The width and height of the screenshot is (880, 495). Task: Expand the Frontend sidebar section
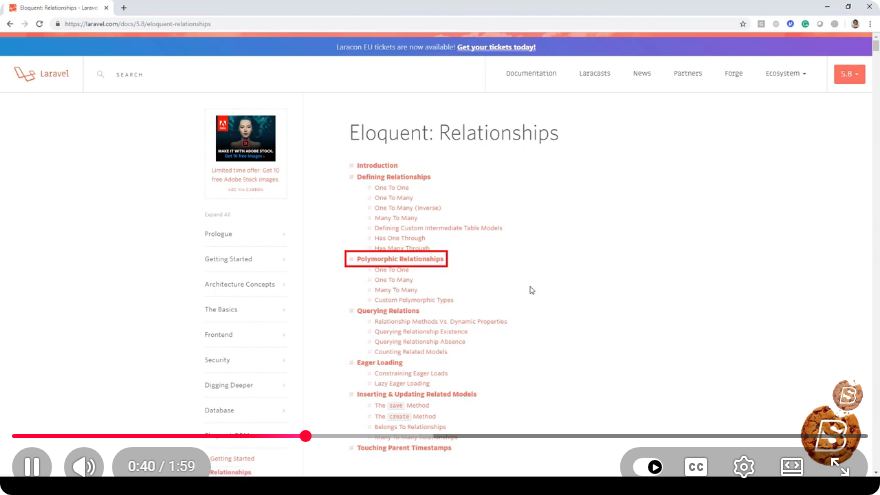click(x=245, y=335)
